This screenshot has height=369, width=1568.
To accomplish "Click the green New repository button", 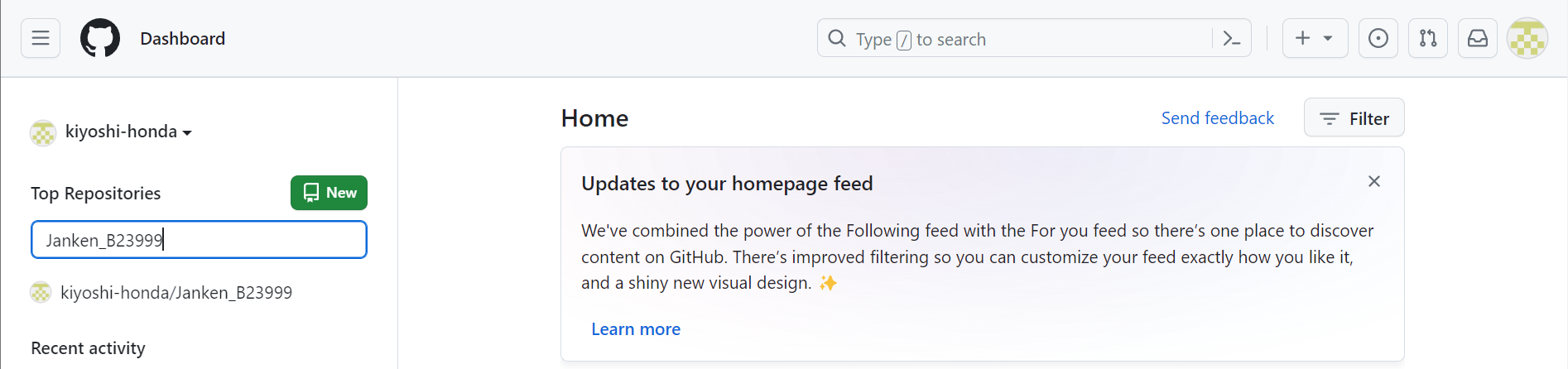I will point(329,193).
